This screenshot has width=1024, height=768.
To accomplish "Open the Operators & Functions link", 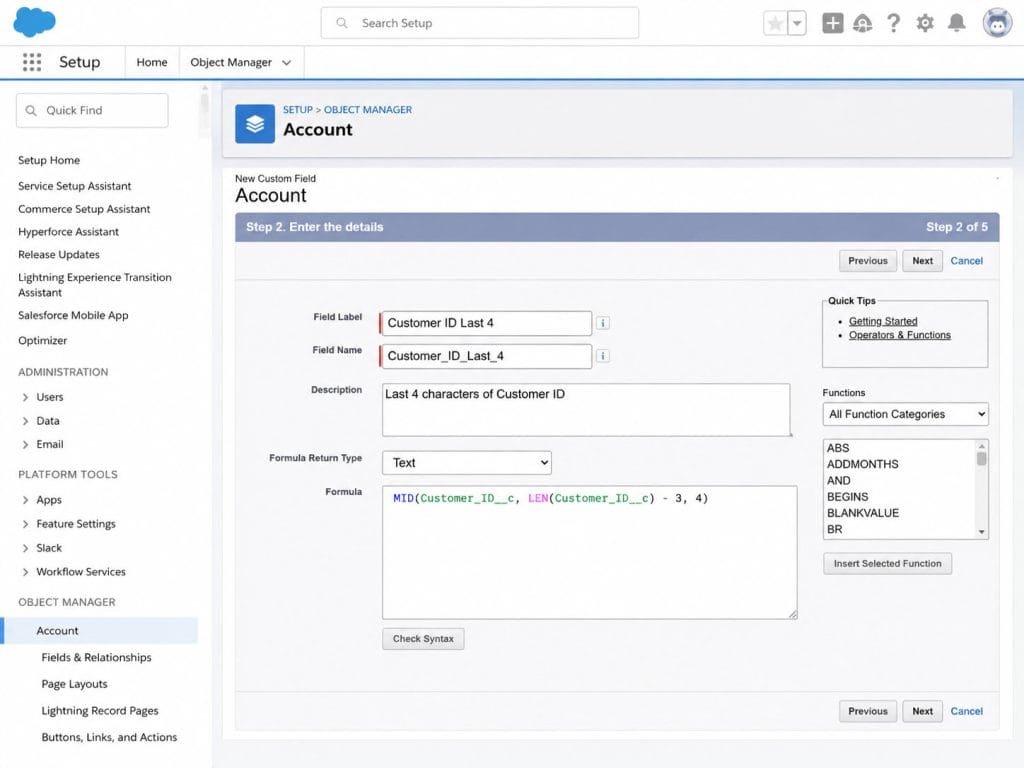I will pos(899,335).
